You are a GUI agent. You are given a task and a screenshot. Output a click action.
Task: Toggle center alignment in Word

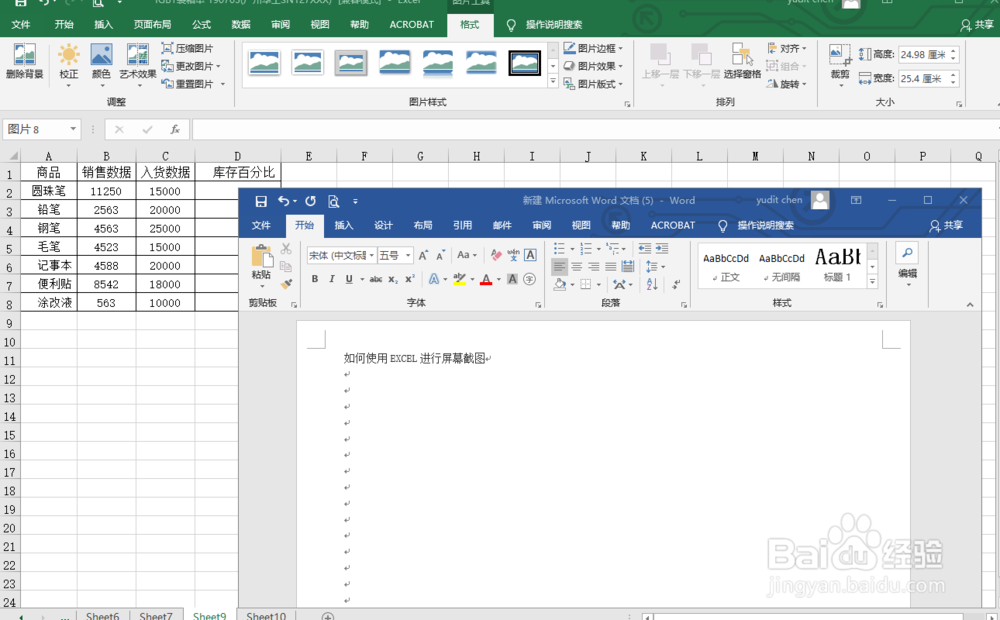tap(577, 267)
